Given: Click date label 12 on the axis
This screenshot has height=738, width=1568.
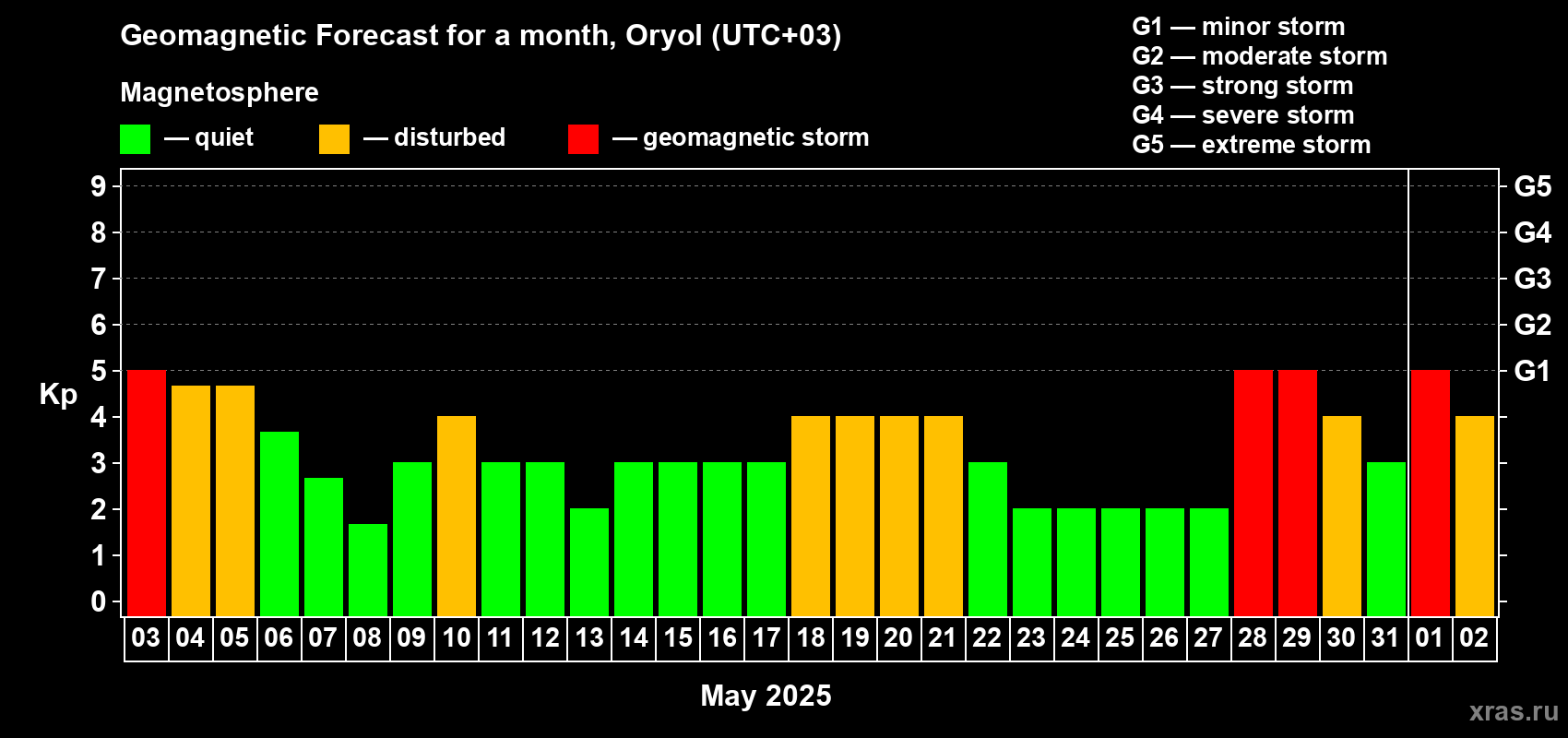Looking at the screenshot, I should [x=544, y=637].
